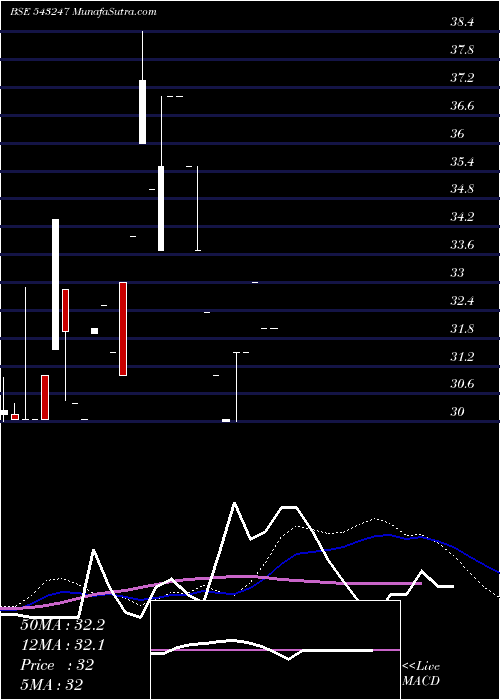Click the 34.2 price axis label

462,217
